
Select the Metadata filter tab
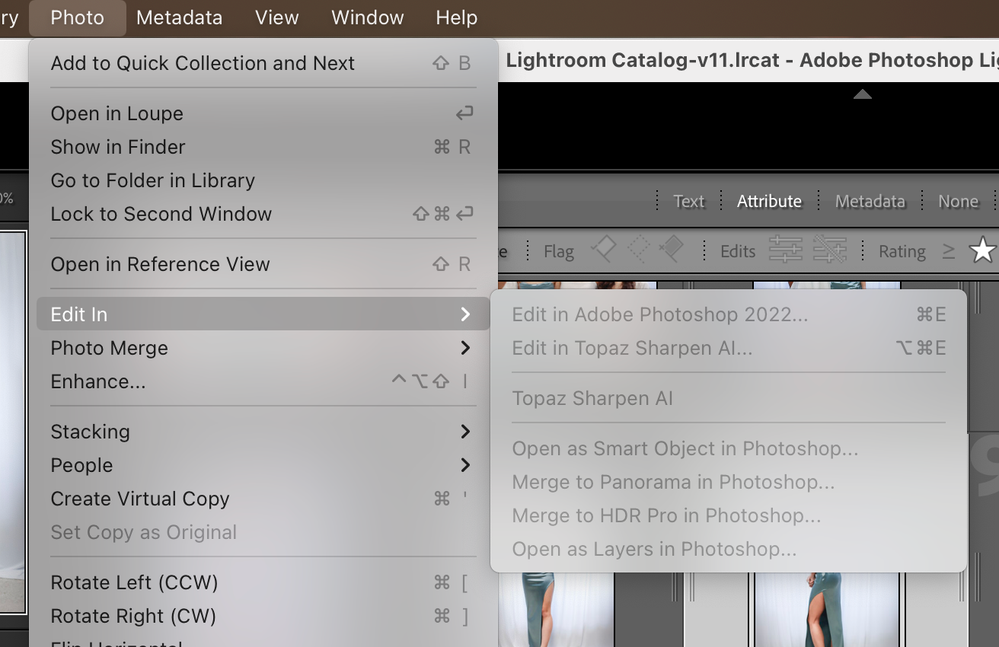coord(869,201)
